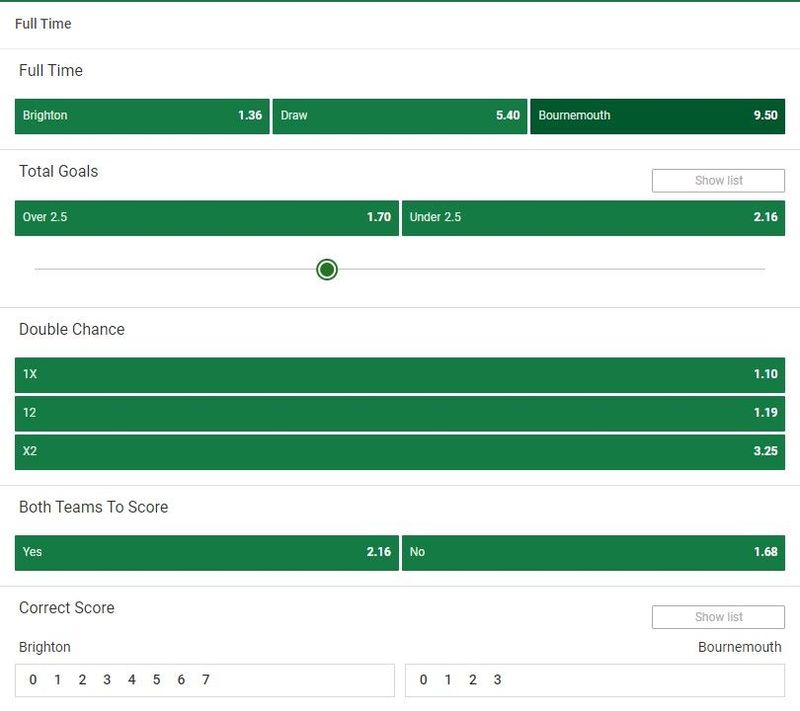The height and width of the screenshot is (711, 800).
Task: Click the Both Teams To Score heading
Action: click(x=93, y=507)
